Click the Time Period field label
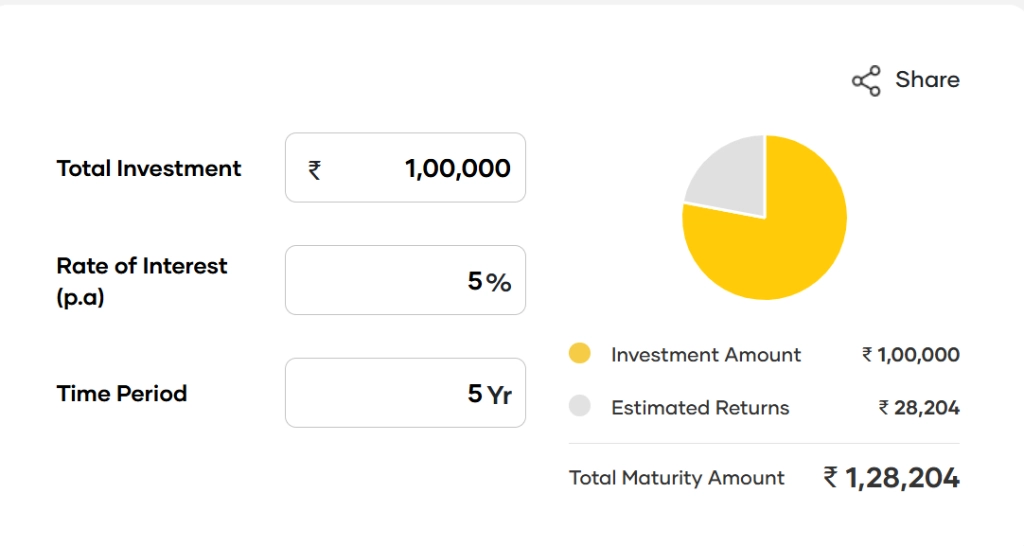1024x546 pixels. [x=122, y=393]
